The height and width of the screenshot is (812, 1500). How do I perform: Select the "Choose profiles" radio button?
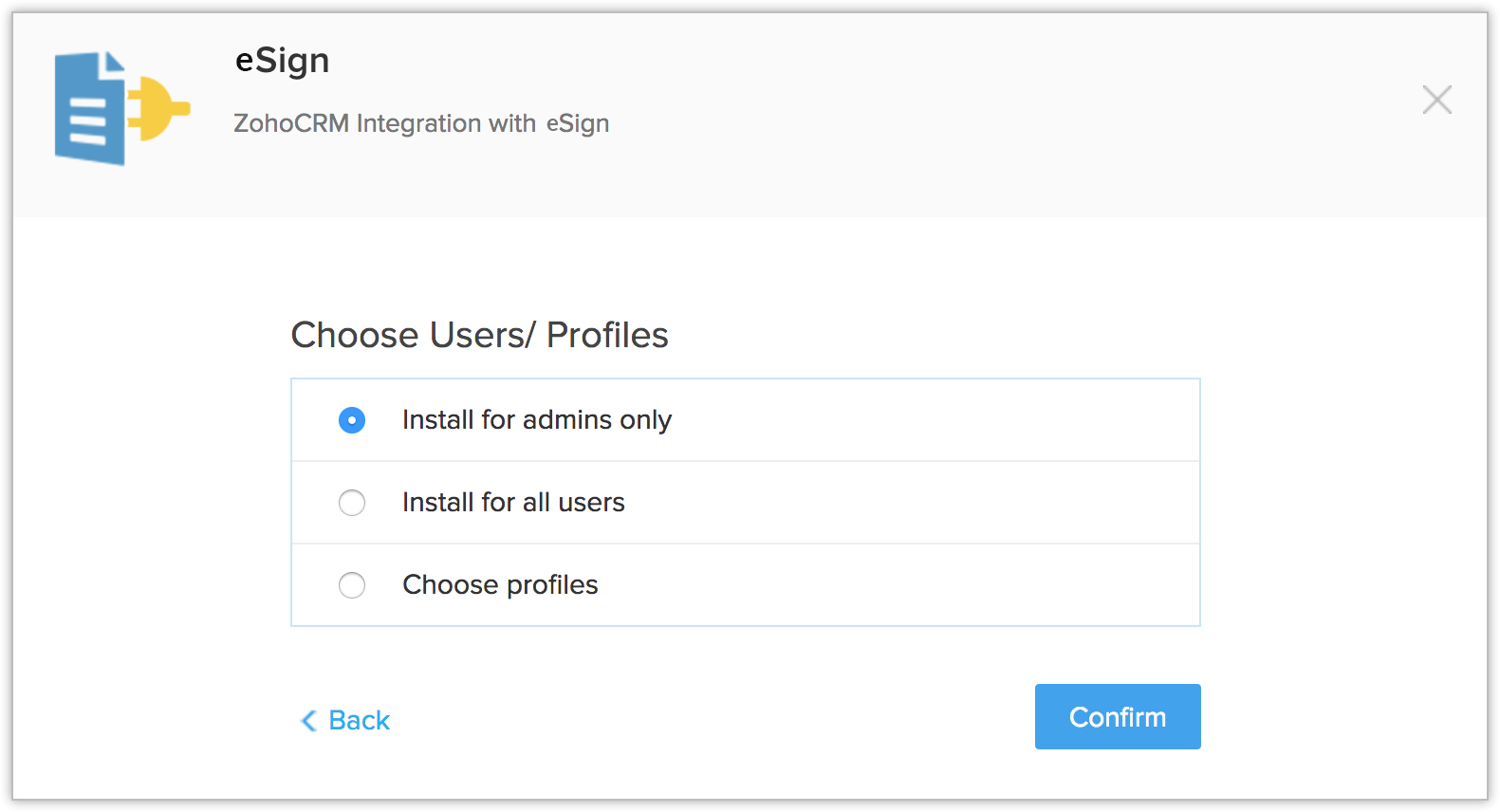tap(352, 585)
